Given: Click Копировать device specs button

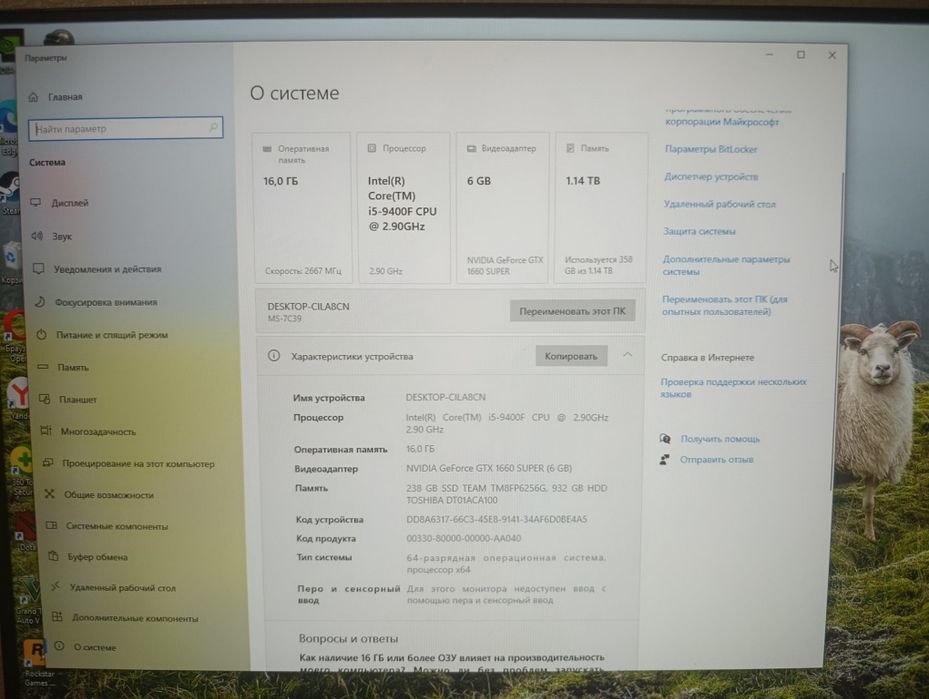Looking at the screenshot, I should click(571, 356).
